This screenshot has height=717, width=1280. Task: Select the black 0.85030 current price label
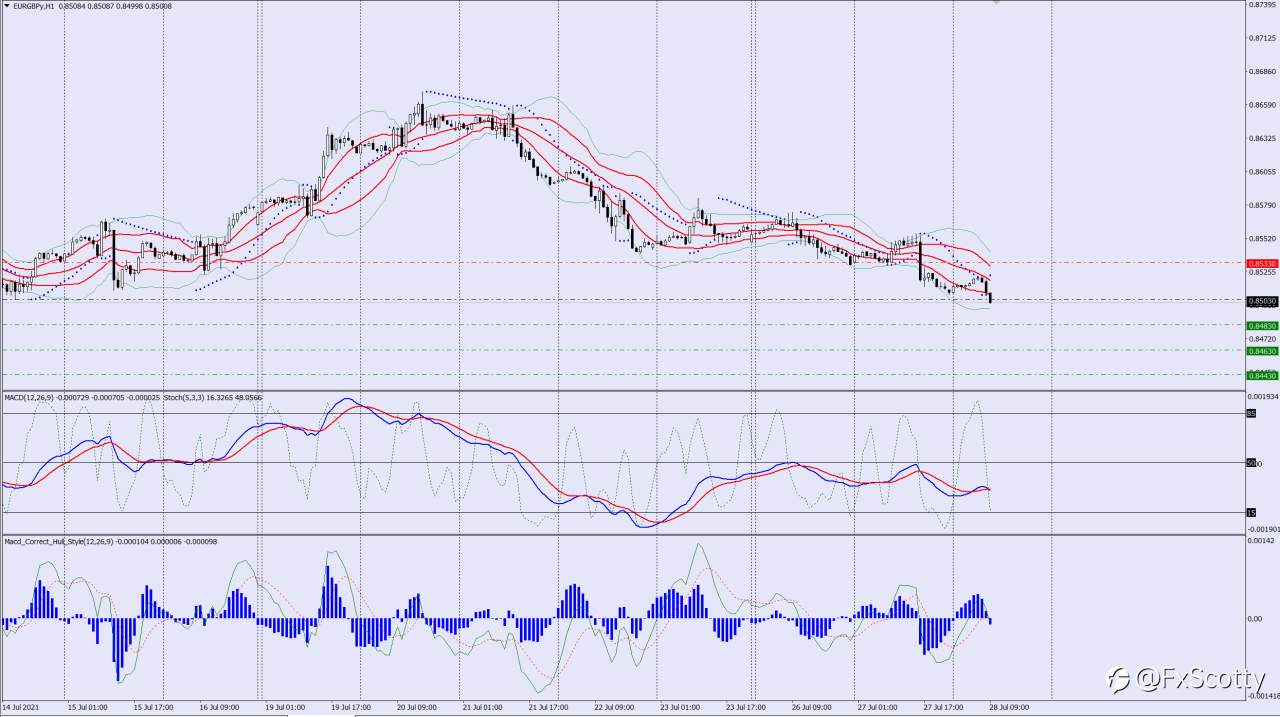coord(1263,300)
